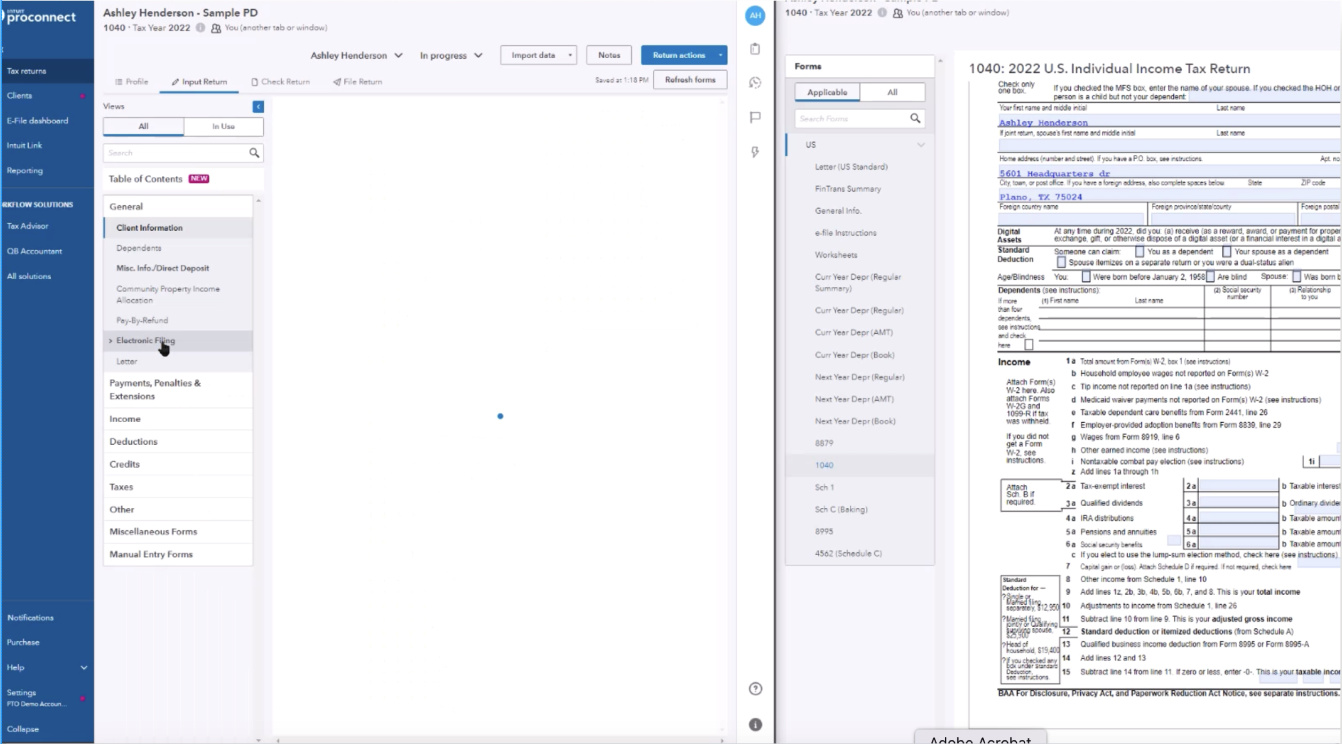
Task: Click the lightning bolt icon in the right rail
Action: tap(755, 152)
